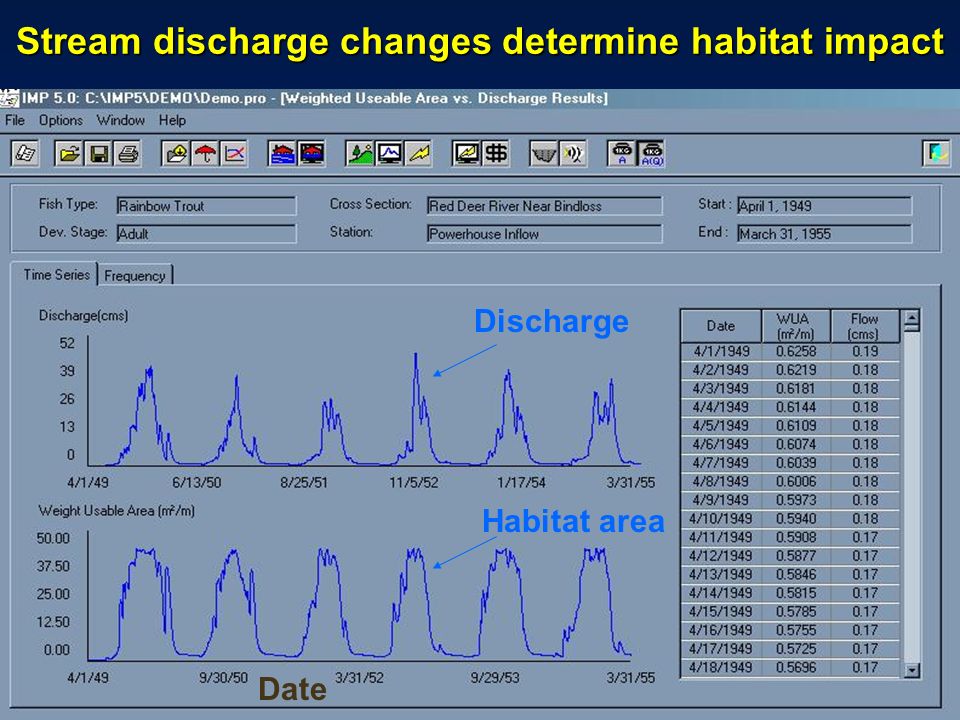960x720 pixels.
Task: Click the crossed line chart icon
Action: (234, 153)
